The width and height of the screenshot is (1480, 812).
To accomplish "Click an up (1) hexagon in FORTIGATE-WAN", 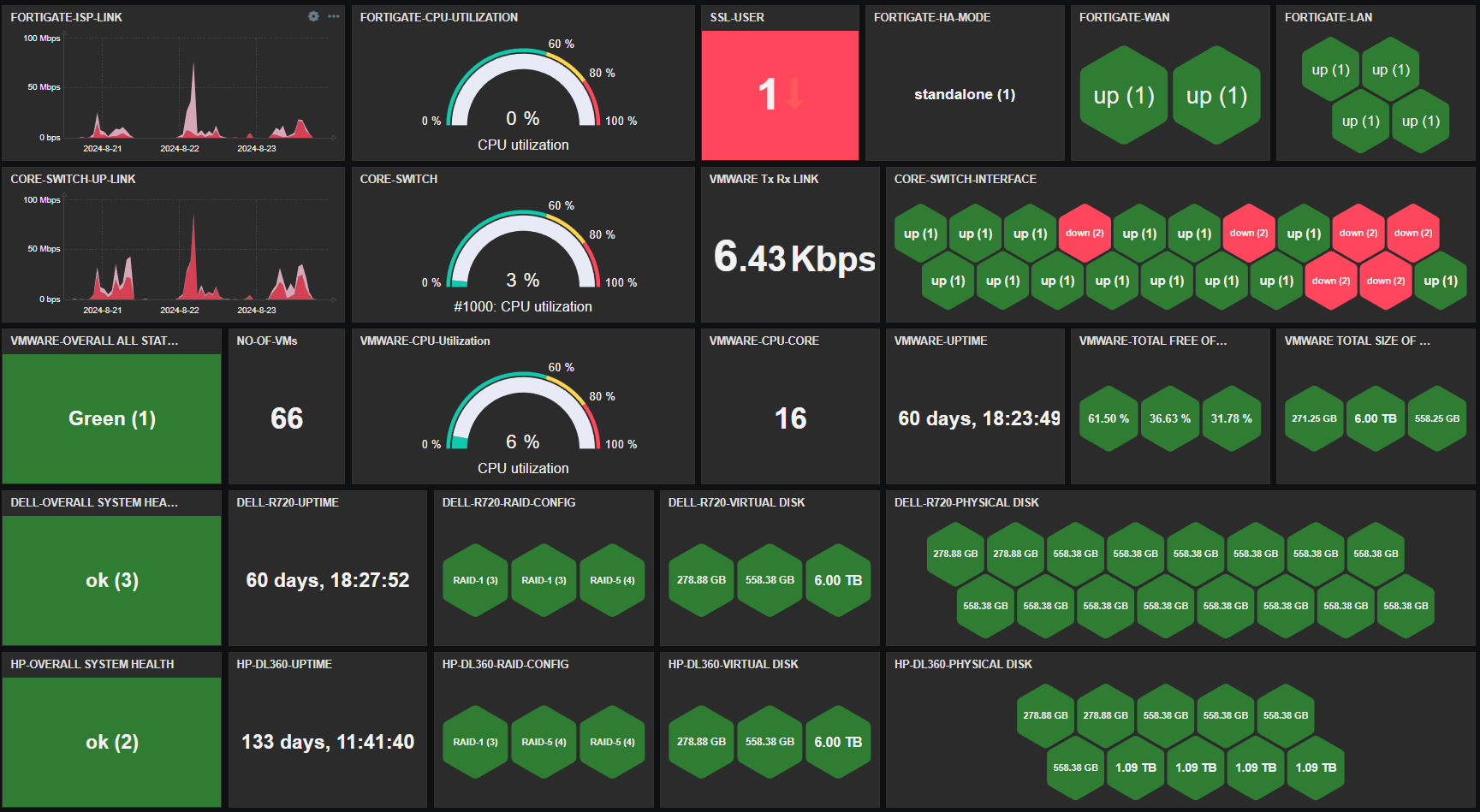I will (1124, 96).
